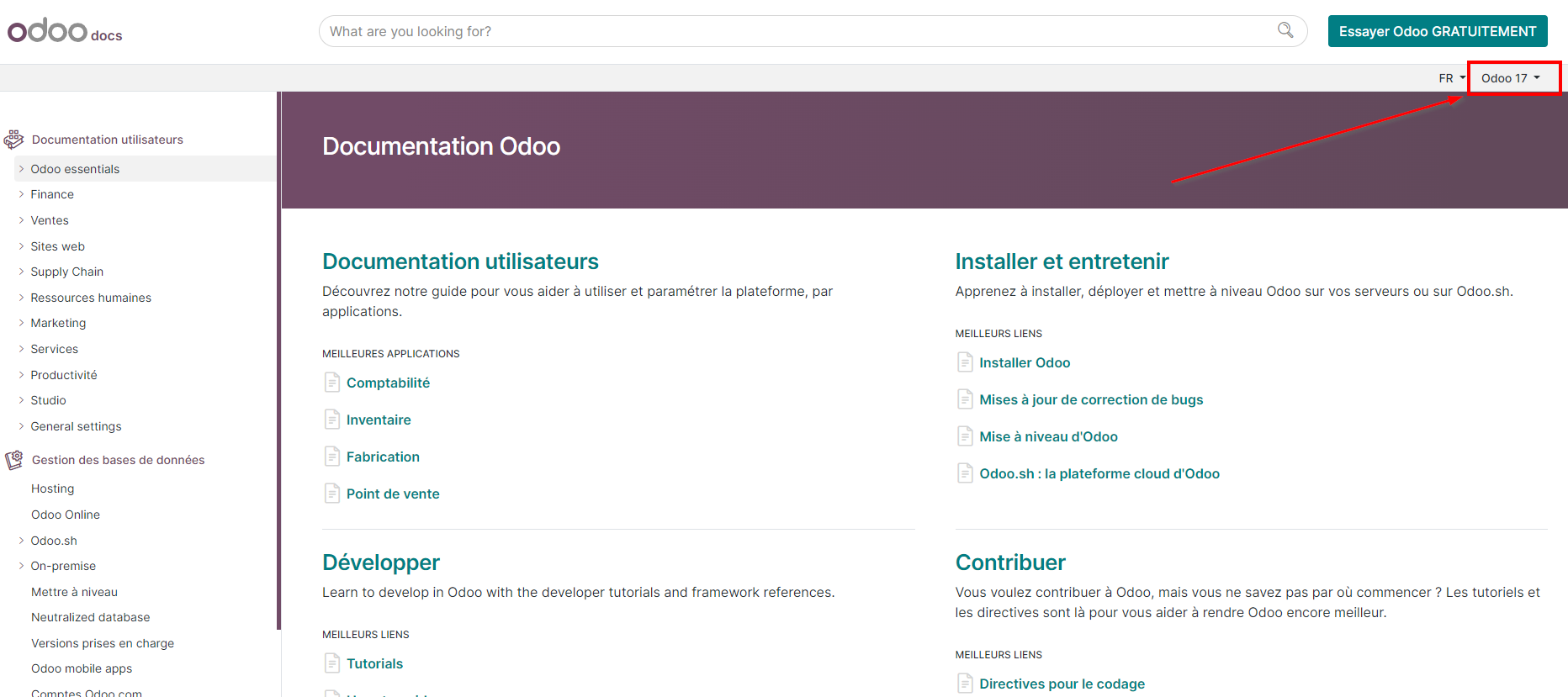Go to Odoo Online sidebar entry
1568x697 pixels.
[x=66, y=515]
